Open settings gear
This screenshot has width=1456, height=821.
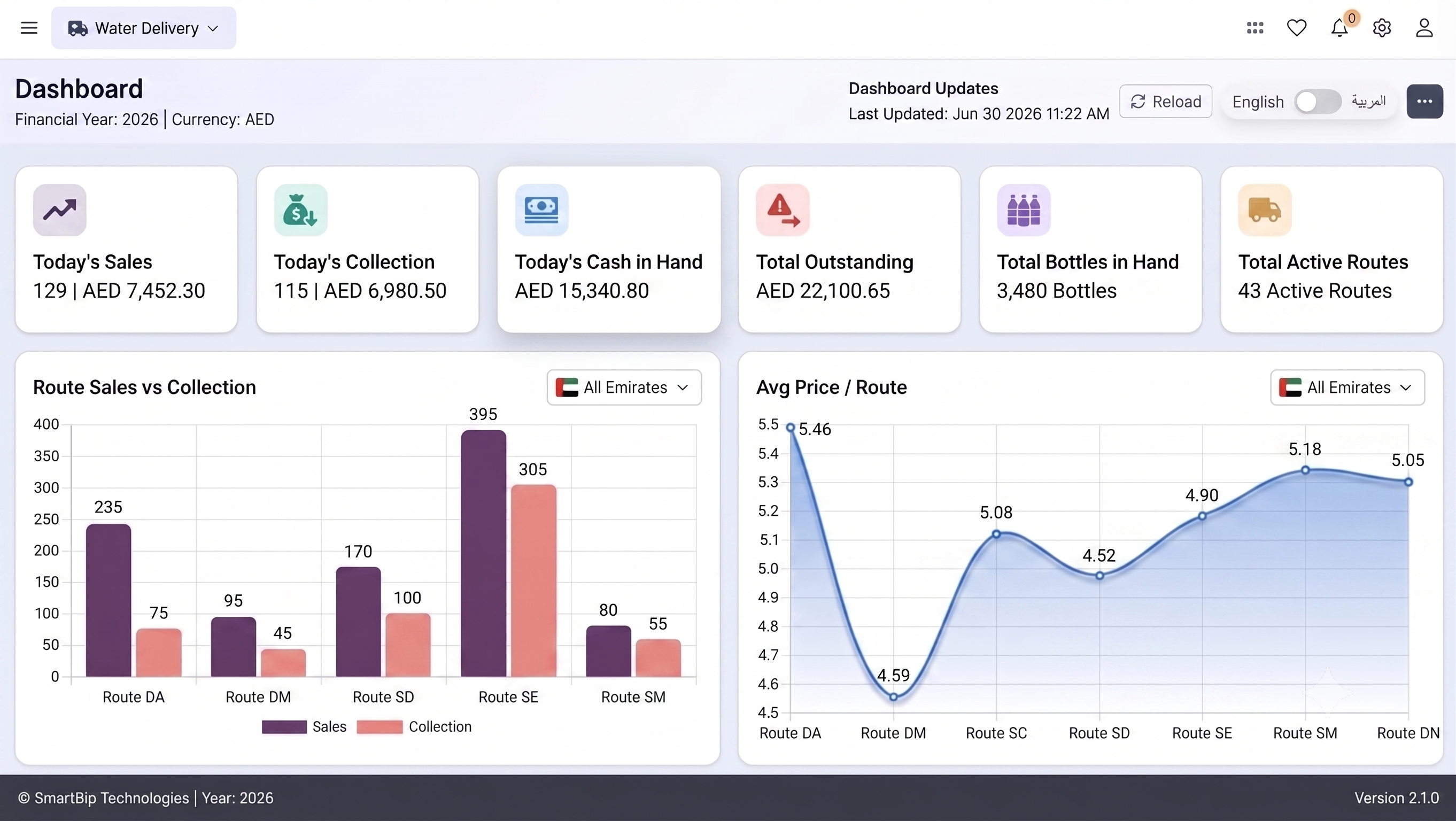(1381, 28)
